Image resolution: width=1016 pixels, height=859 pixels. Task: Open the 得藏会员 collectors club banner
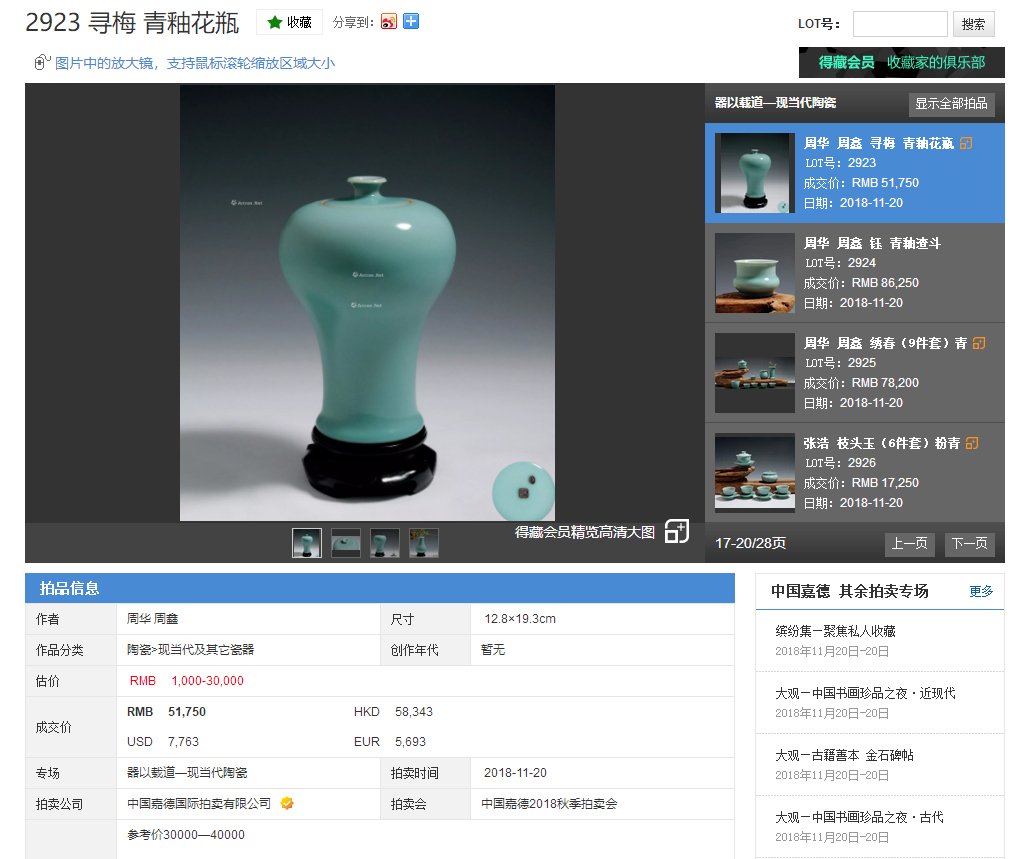tap(901, 62)
